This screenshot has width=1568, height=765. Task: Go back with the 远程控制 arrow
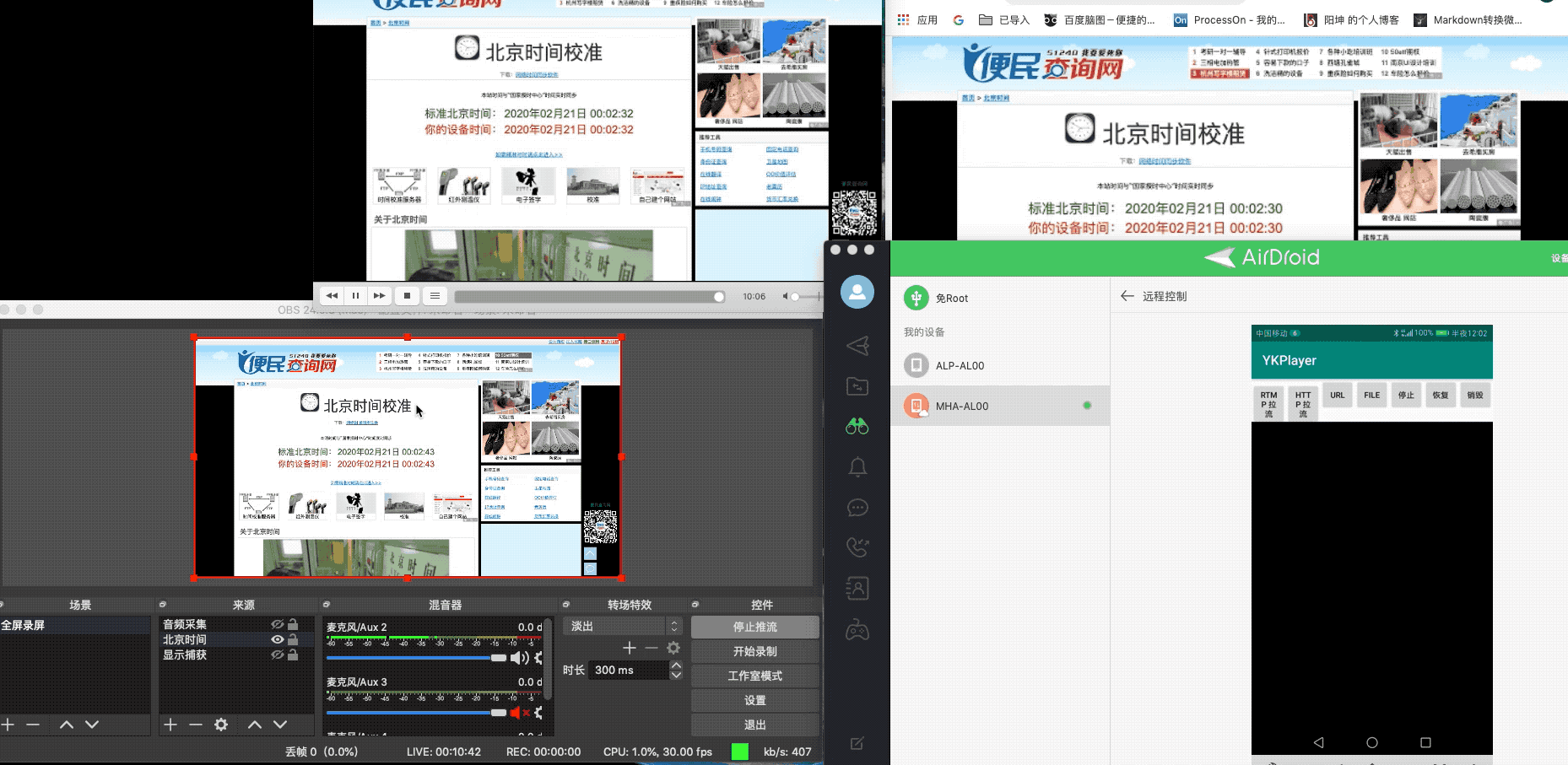pos(1127,296)
